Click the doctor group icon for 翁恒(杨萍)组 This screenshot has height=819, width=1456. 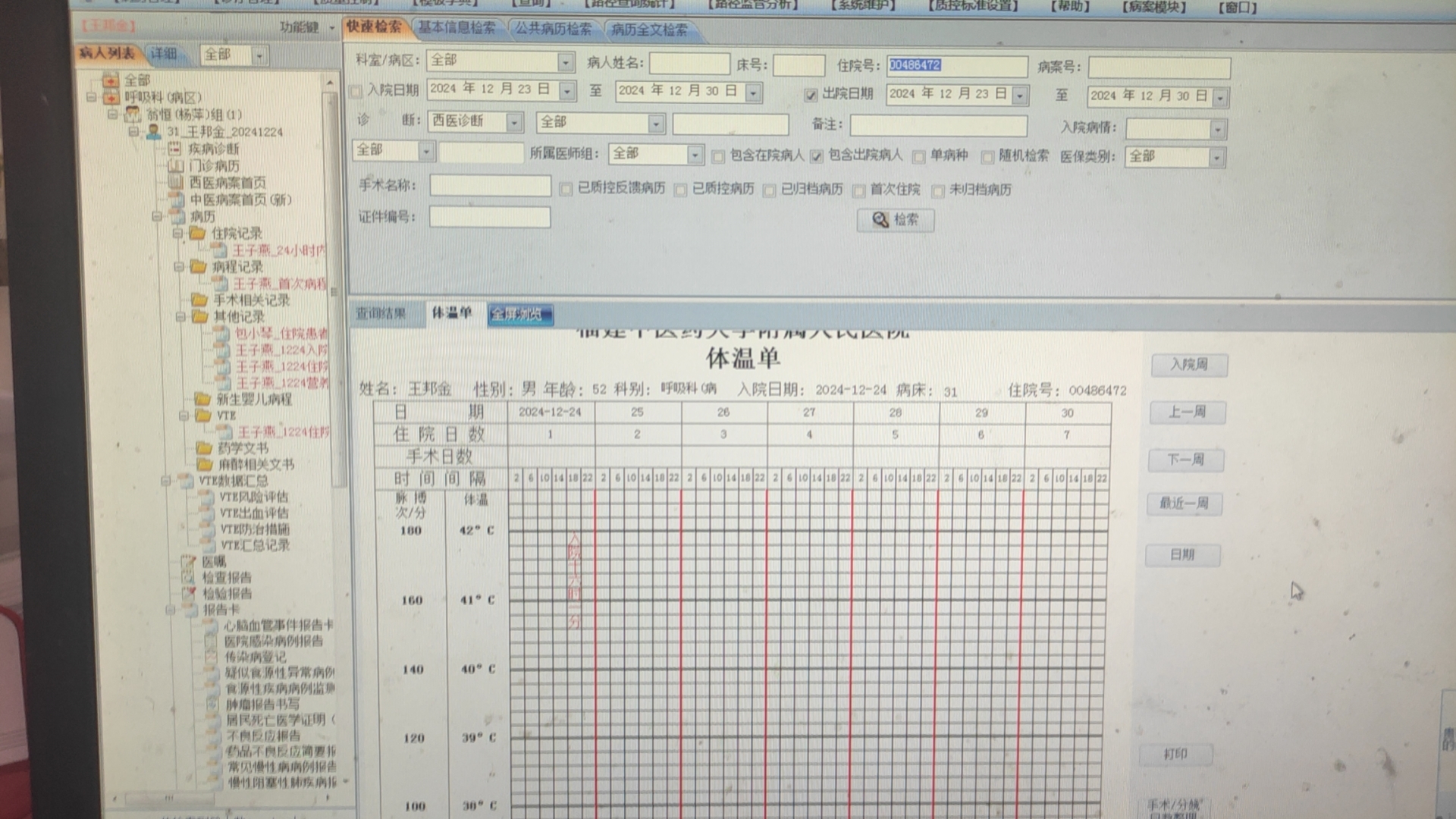pyautogui.click(x=133, y=115)
